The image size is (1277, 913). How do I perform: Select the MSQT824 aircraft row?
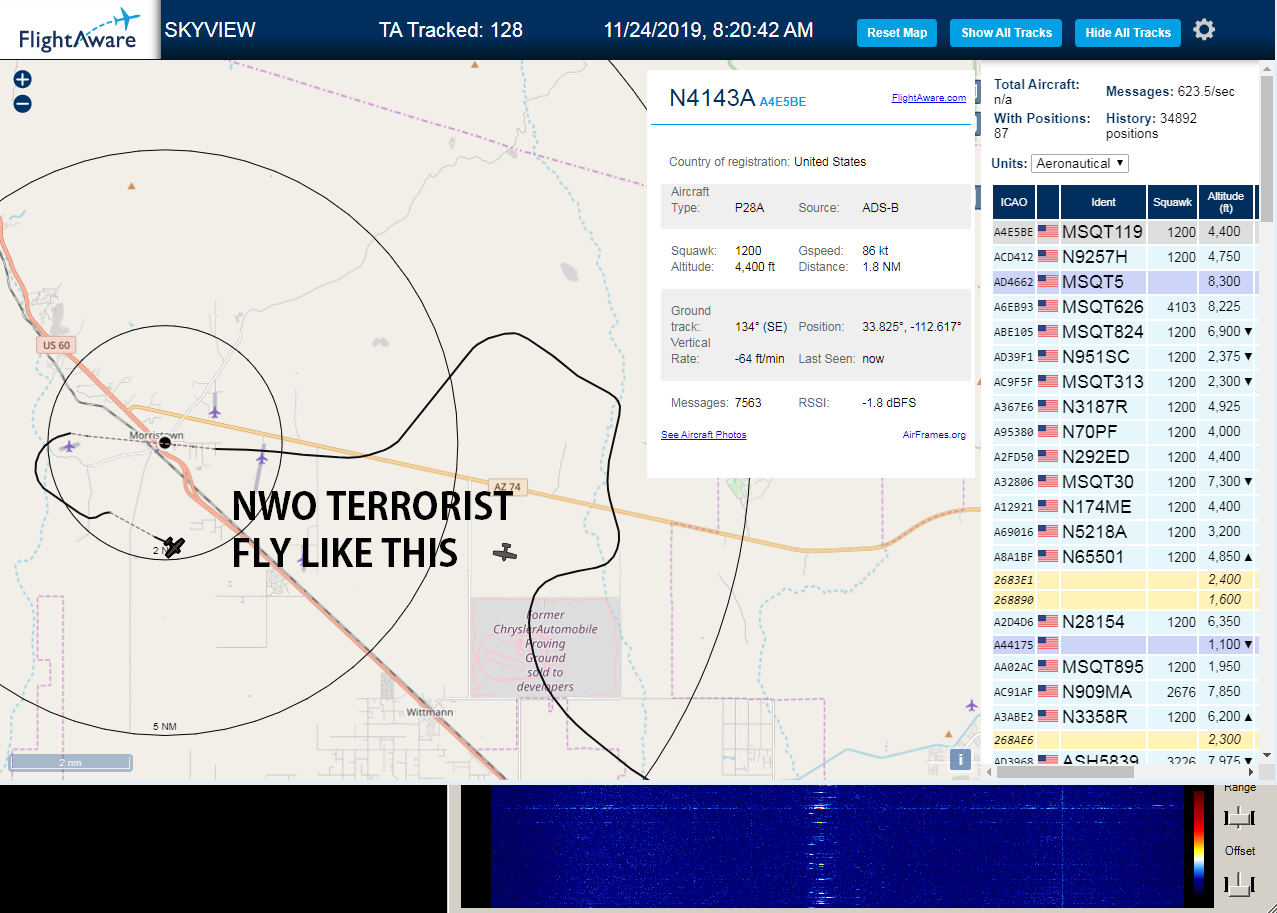(x=1124, y=332)
